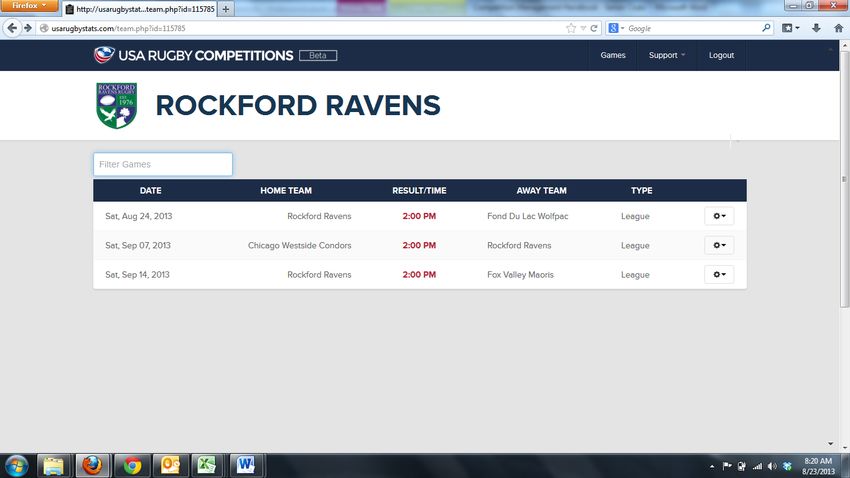
Task: Click the DATE column header
Action: click(x=150, y=191)
